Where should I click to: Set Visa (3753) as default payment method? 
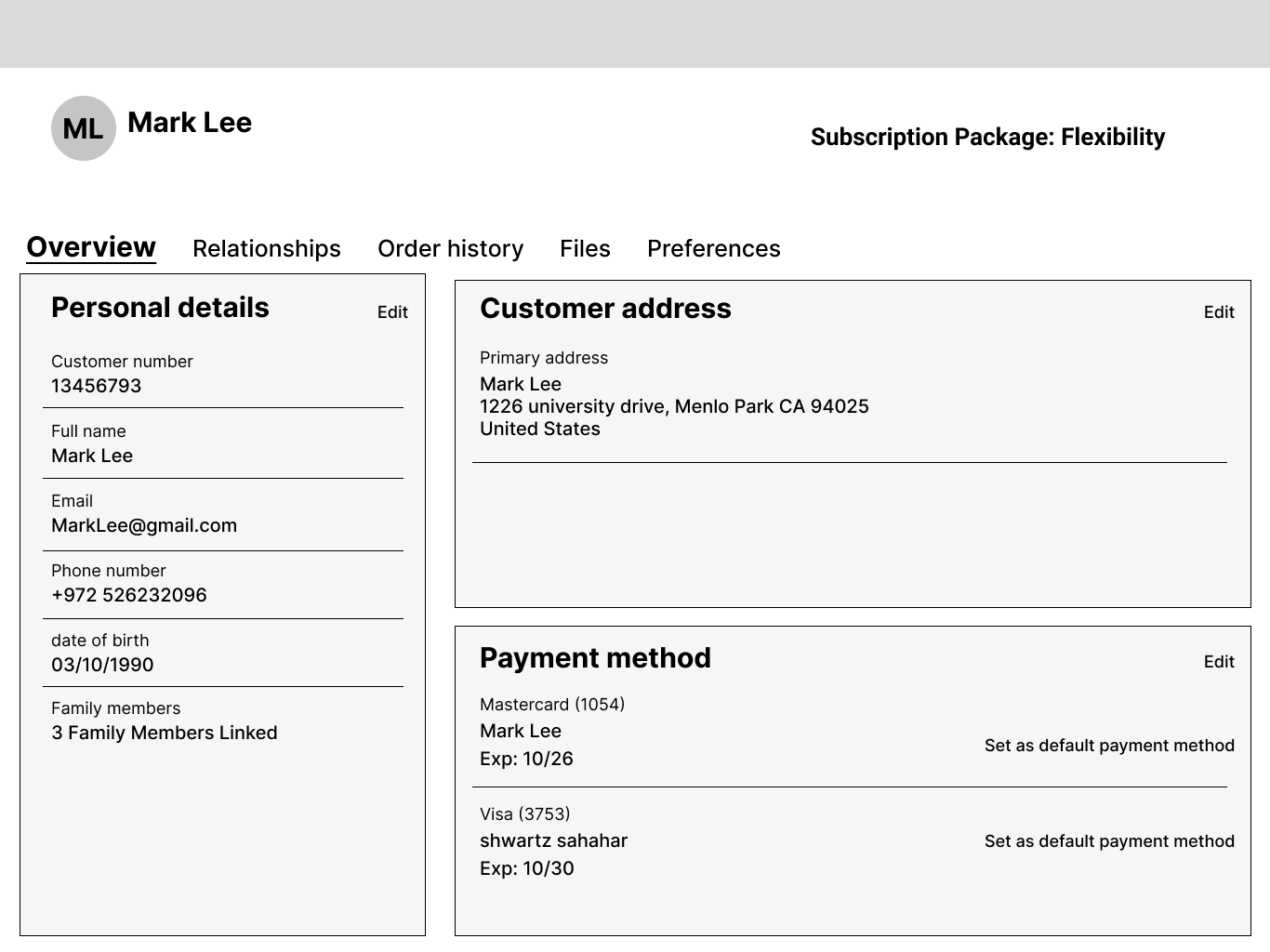coord(1109,841)
